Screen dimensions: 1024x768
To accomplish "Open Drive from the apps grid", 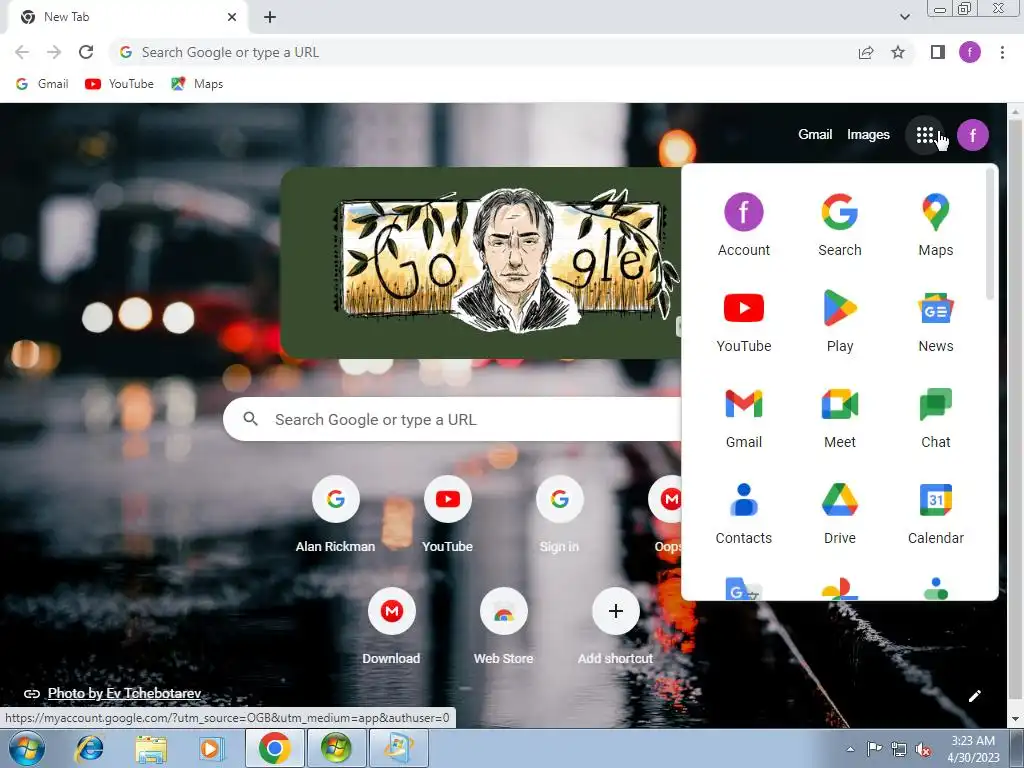I will pos(839,512).
